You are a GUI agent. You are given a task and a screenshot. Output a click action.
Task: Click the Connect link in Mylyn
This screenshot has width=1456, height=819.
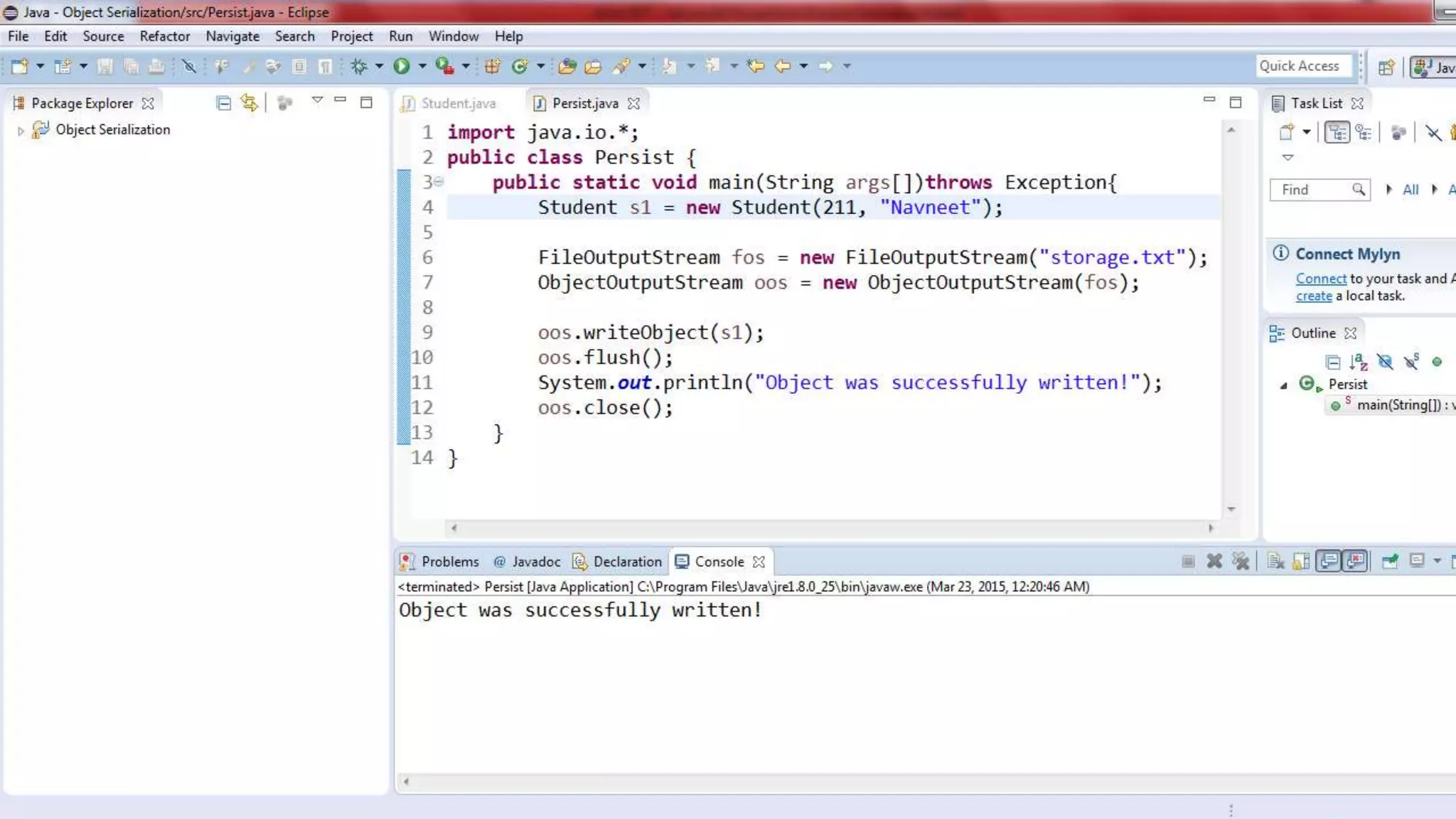[1320, 279]
